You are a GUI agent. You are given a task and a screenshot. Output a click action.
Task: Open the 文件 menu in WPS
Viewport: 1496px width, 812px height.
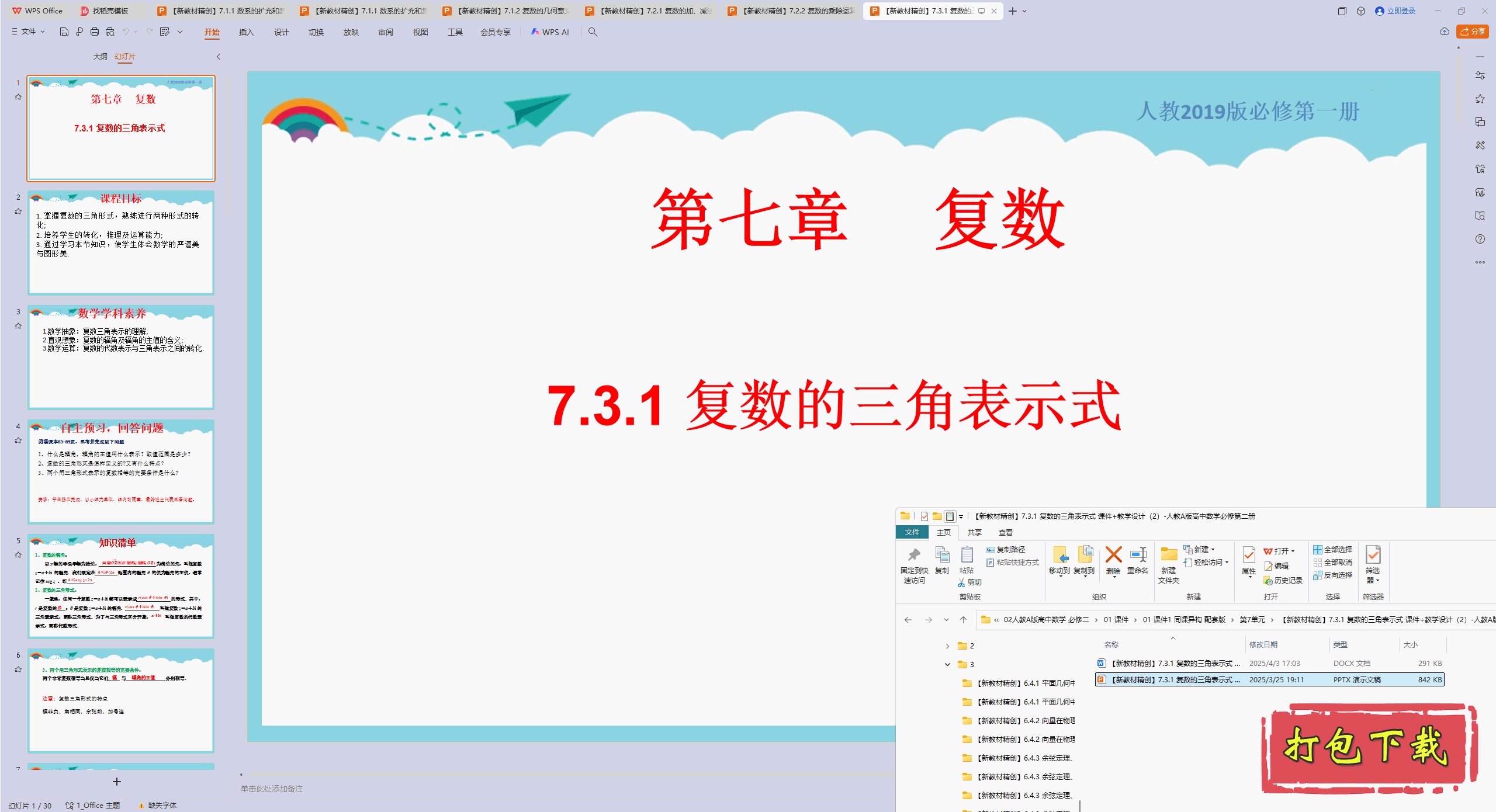click(27, 32)
